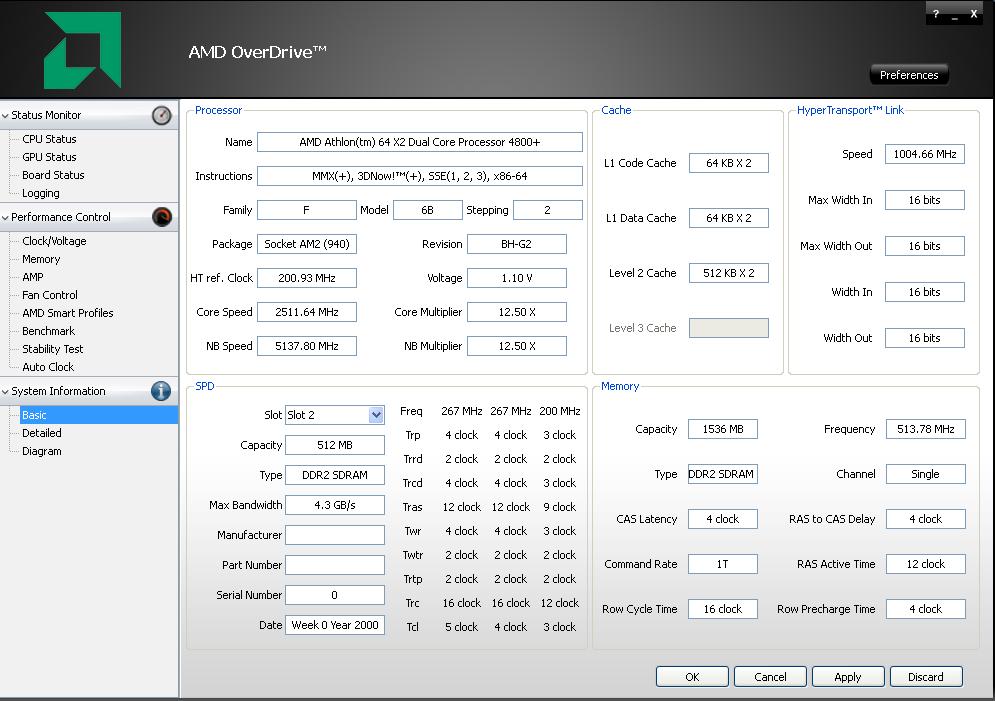Click the Core Multiplier field
This screenshot has width=995, height=701.
(x=517, y=312)
